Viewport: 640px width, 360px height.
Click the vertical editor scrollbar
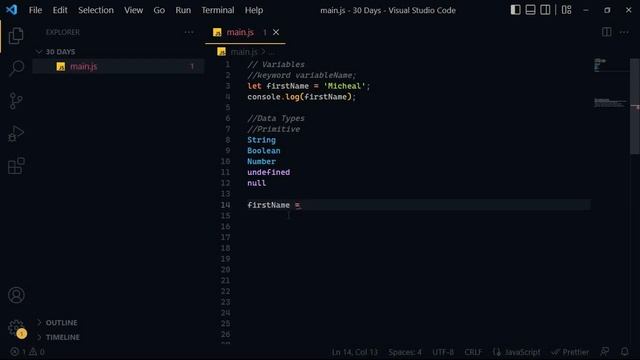tap(635, 106)
